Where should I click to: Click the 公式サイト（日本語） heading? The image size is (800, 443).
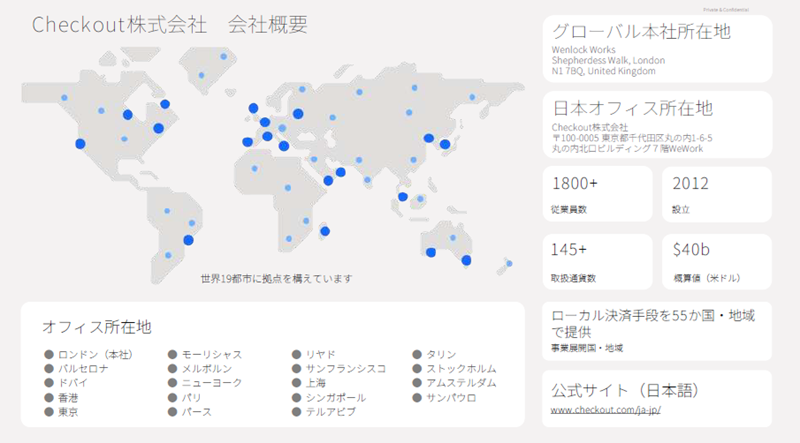click(x=625, y=388)
